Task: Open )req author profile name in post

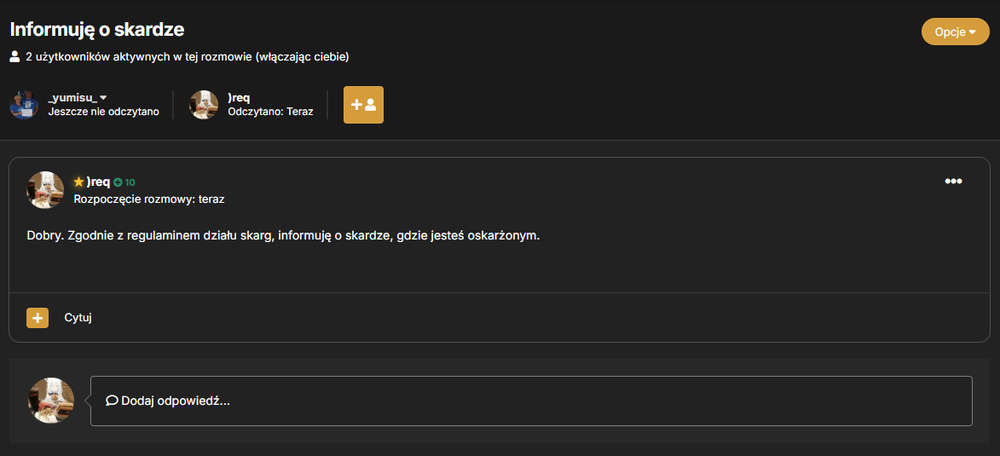Action: (98, 182)
